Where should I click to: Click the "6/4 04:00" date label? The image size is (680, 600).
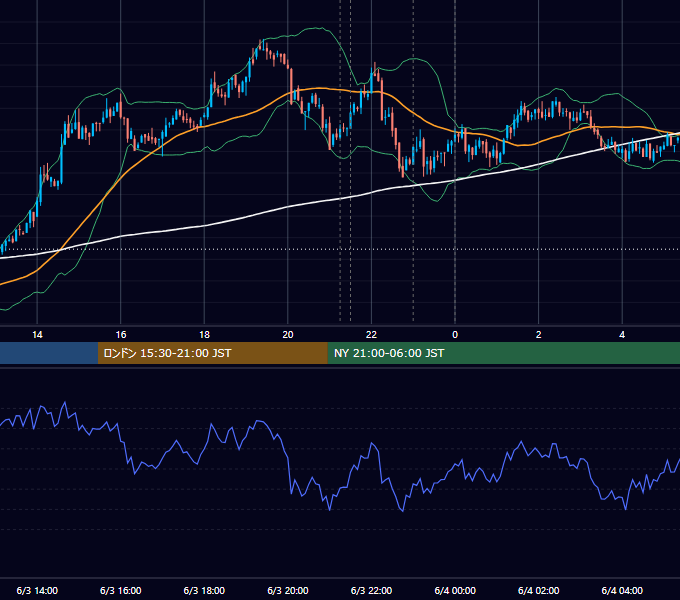[x=622, y=590]
